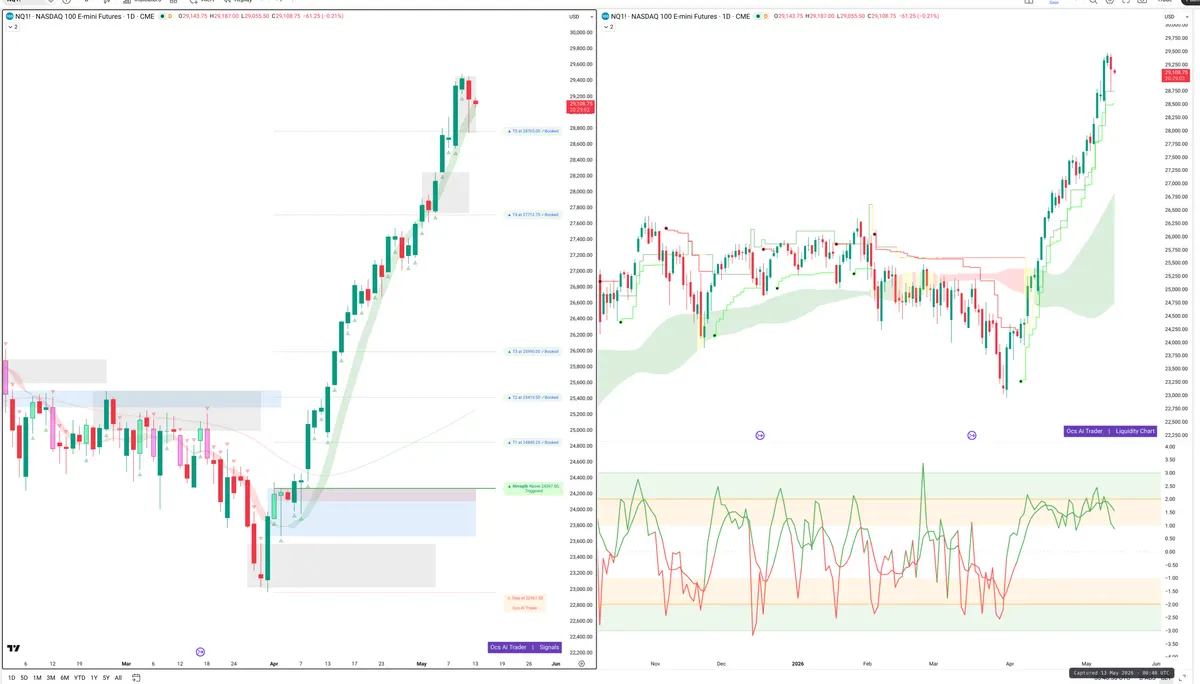This screenshot has width=1200, height=684.
Task: Select the YTD time range
Action: [79, 677]
